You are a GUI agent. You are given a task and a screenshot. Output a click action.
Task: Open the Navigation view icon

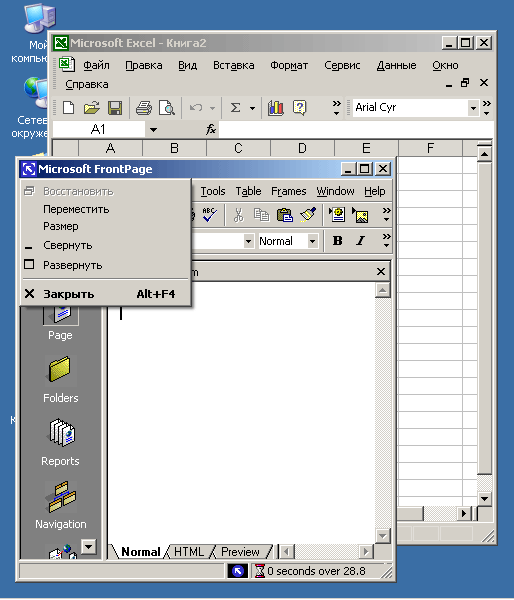[x=61, y=496]
